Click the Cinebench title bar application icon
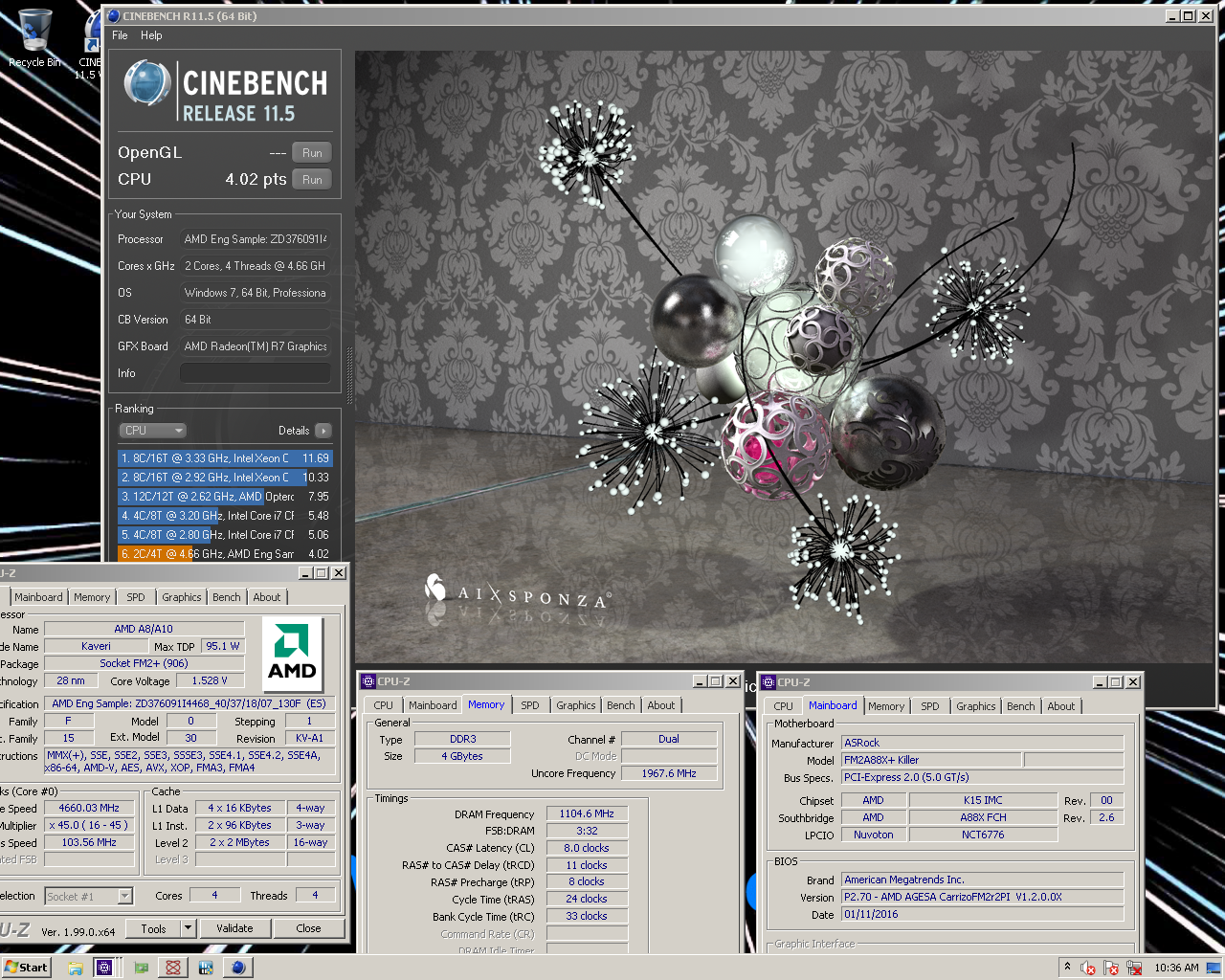The width and height of the screenshot is (1225, 980). tap(114, 16)
